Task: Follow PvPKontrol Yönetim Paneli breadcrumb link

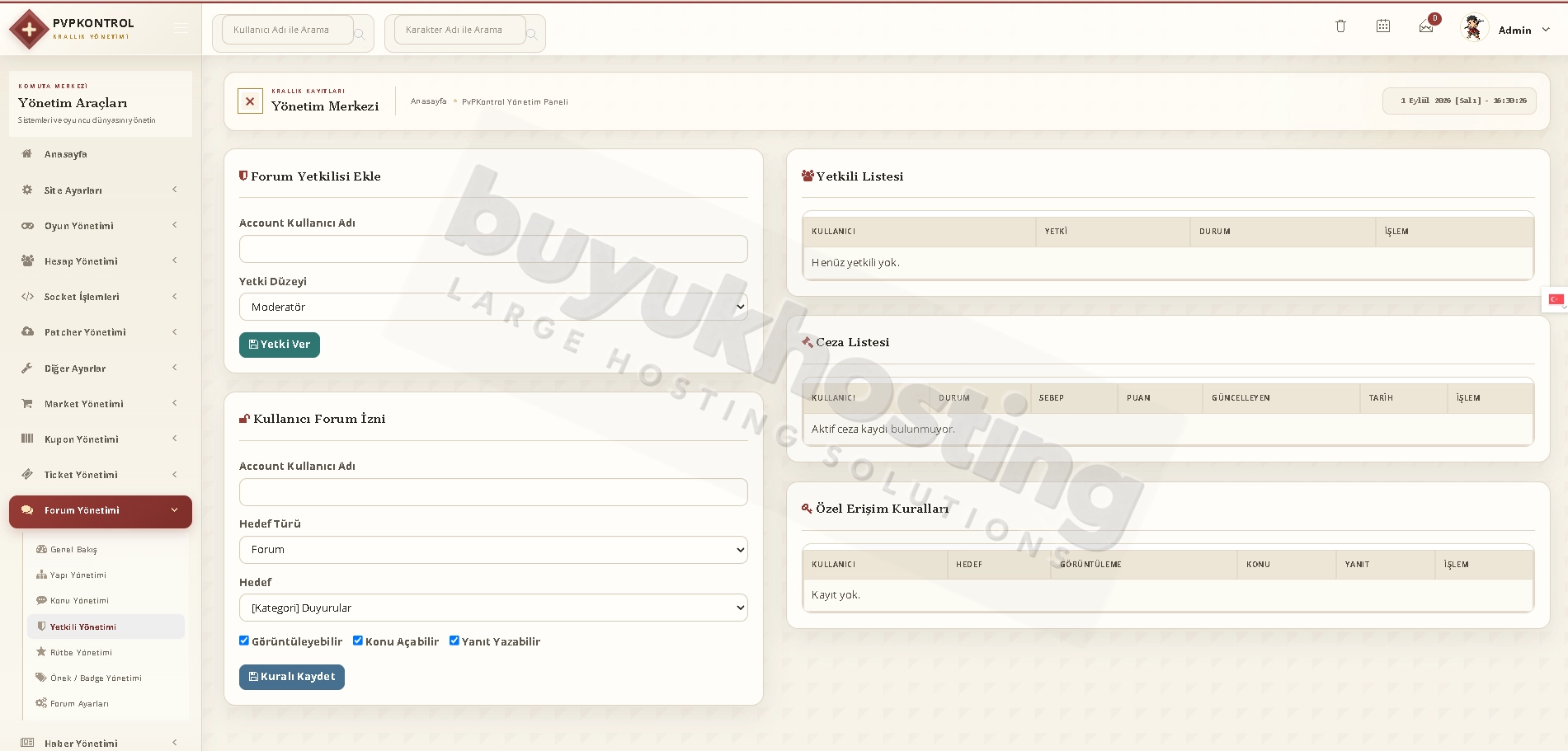Action: point(515,102)
